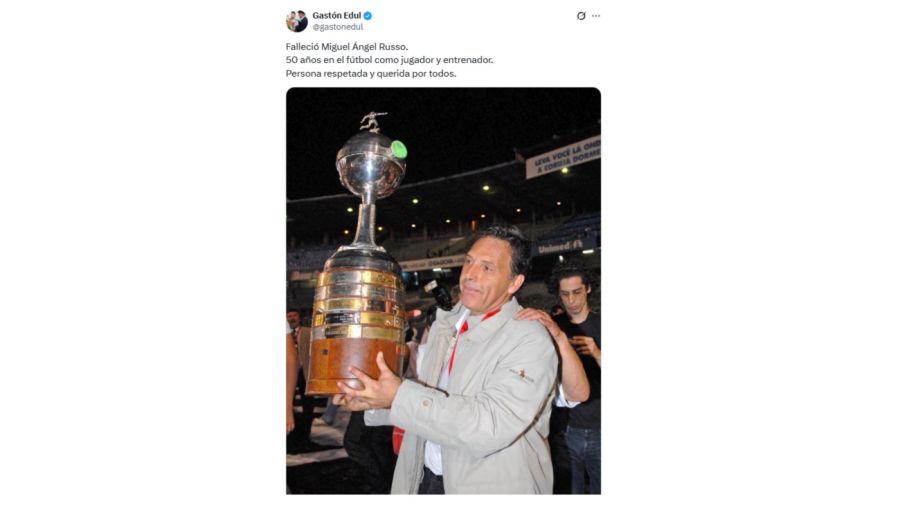Select the '50 años en el fútbol' sentence
This screenshot has width=900, height=505.
coord(389,60)
